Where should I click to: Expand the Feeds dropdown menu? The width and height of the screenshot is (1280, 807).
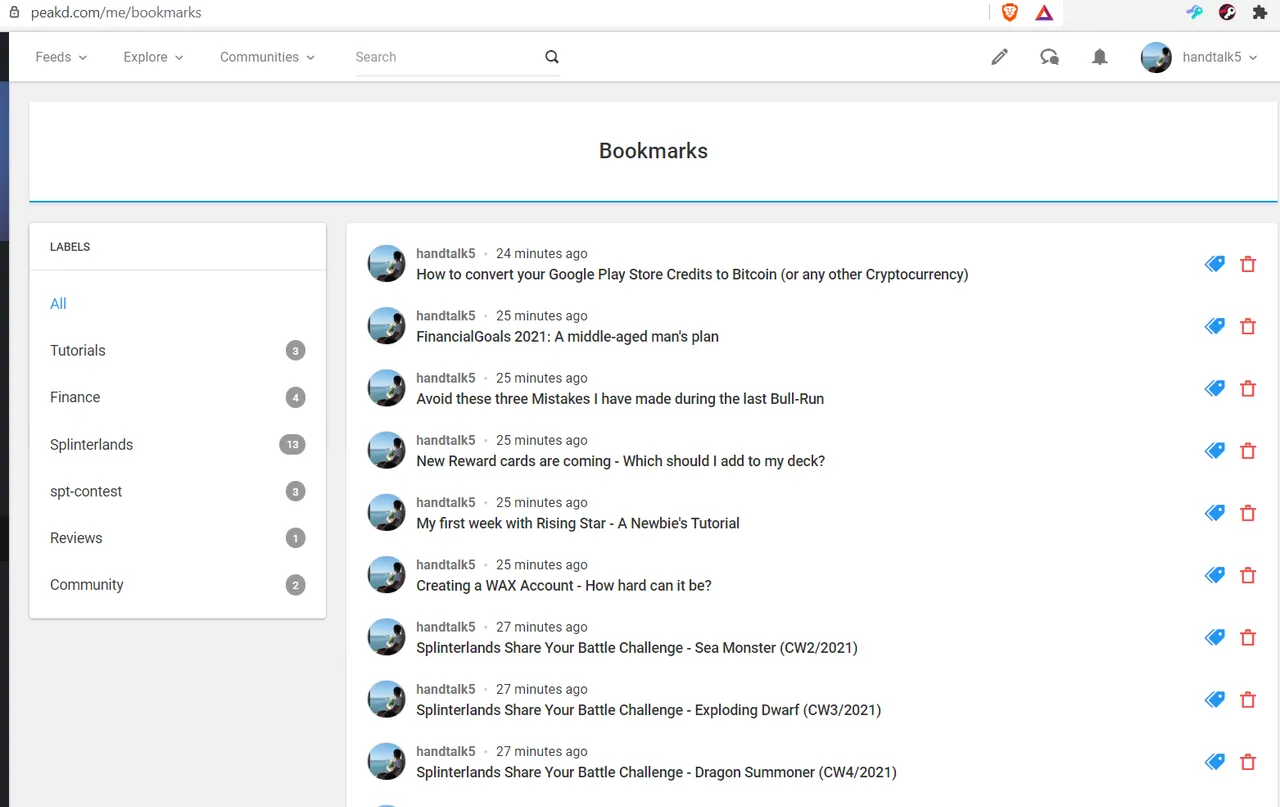tap(61, 57)
